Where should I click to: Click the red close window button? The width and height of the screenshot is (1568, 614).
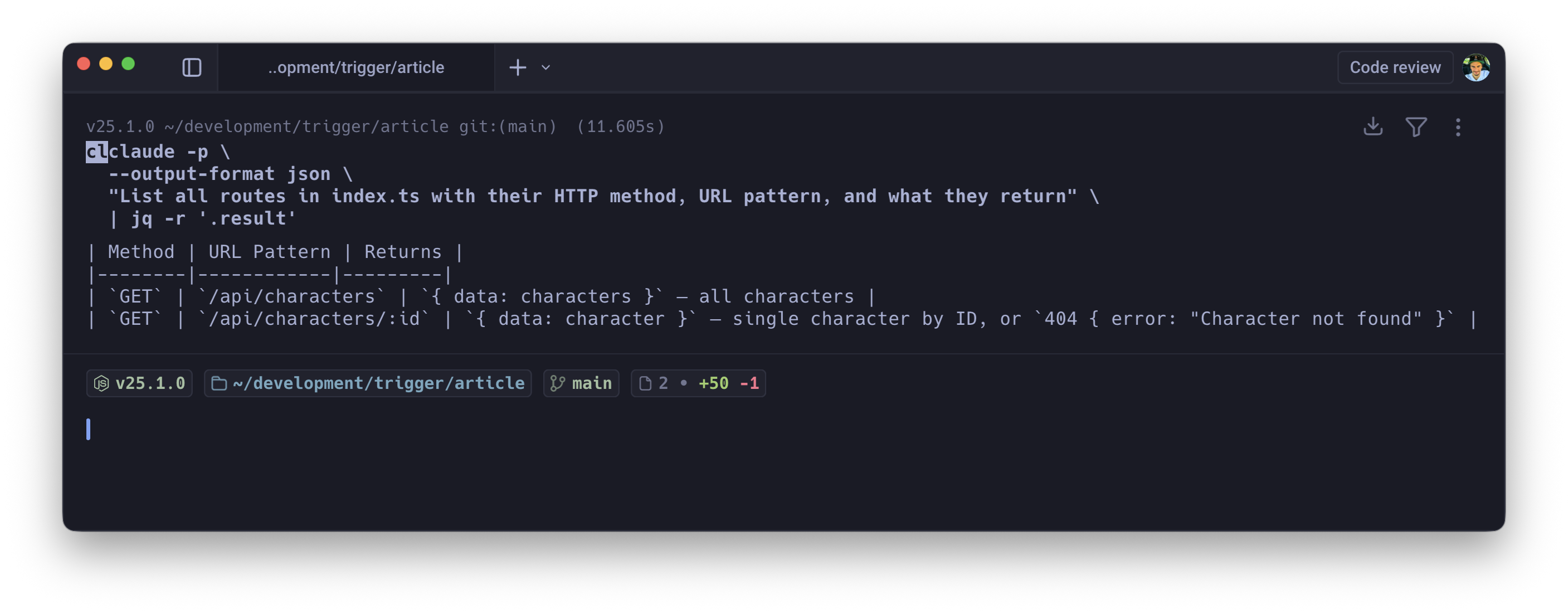tap(84, 64)
